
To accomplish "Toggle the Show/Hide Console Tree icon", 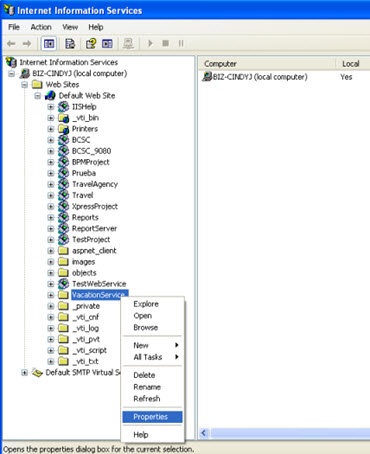I will click(x=49, y=44).
